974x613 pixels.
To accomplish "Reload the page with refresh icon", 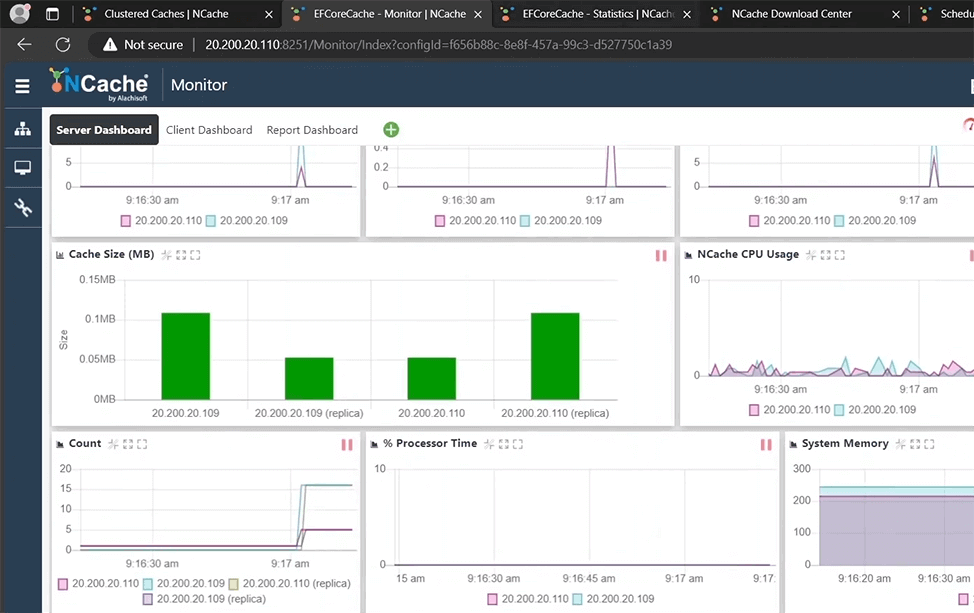I will click(63, 45).
